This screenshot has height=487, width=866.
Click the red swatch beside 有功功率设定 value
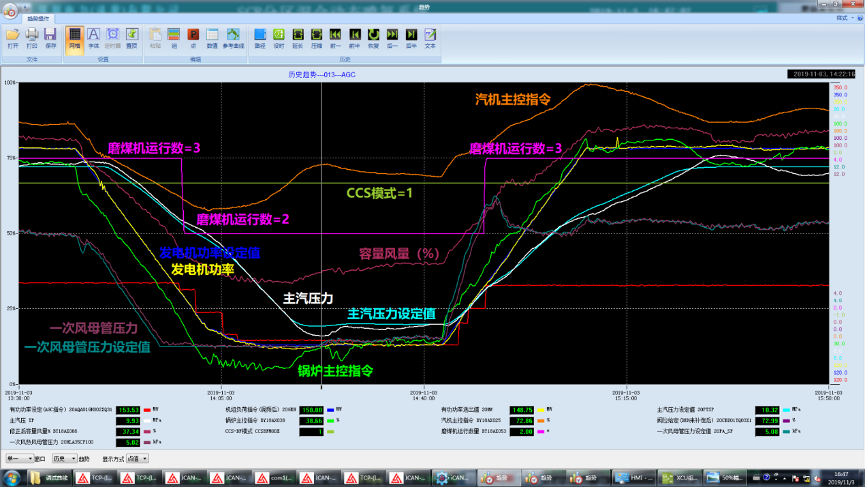click(x=147, y=409)
